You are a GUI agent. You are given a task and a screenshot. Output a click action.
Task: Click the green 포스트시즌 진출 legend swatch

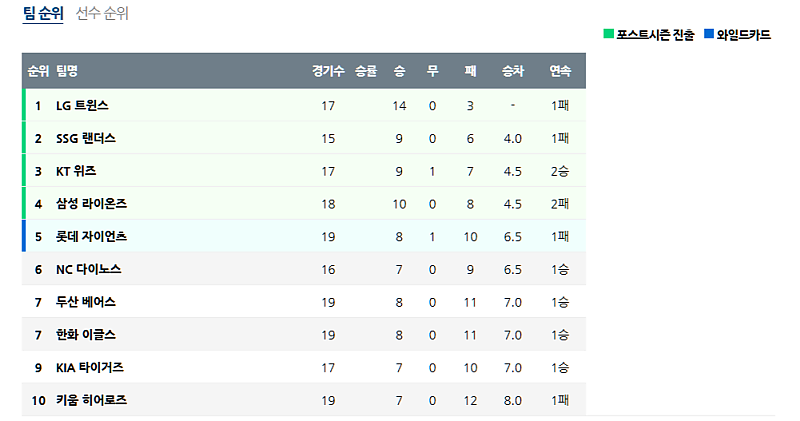pos(608,34)
